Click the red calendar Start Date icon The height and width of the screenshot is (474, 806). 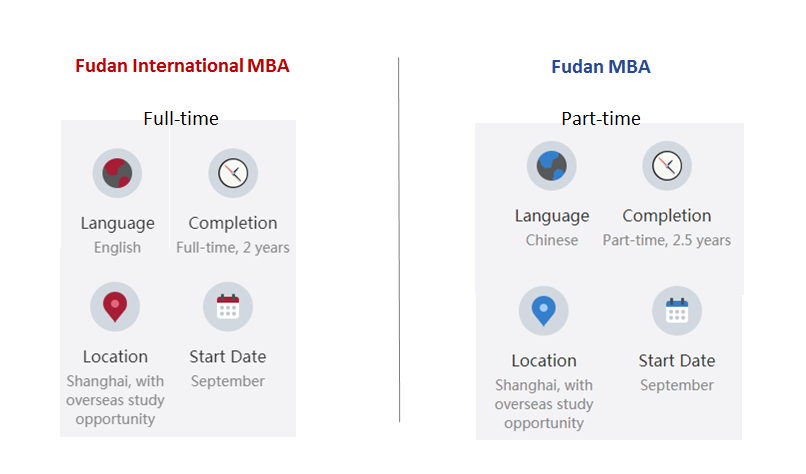(x=228, y=307)
